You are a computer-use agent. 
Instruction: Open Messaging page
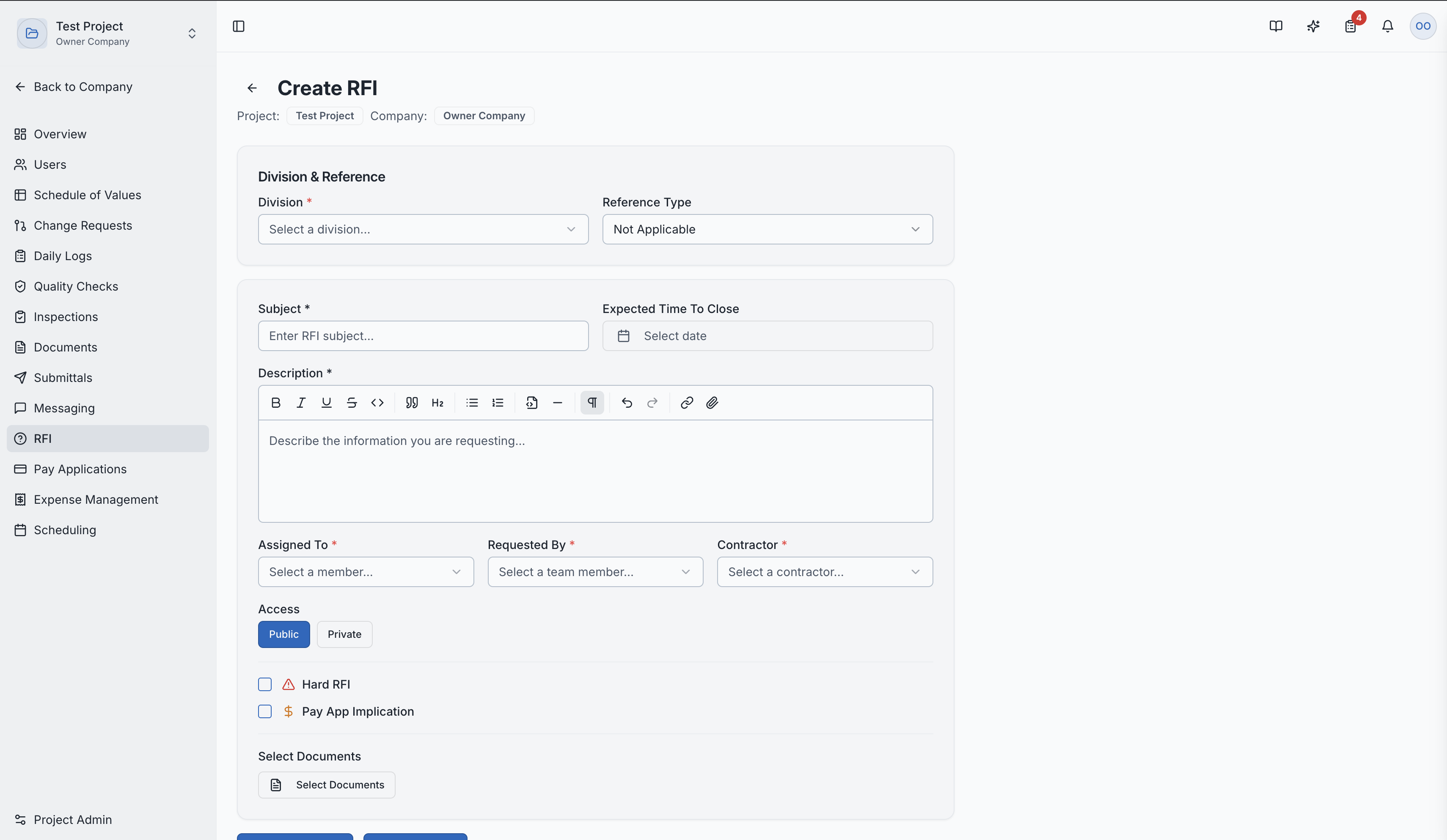(x=108, y=408)
